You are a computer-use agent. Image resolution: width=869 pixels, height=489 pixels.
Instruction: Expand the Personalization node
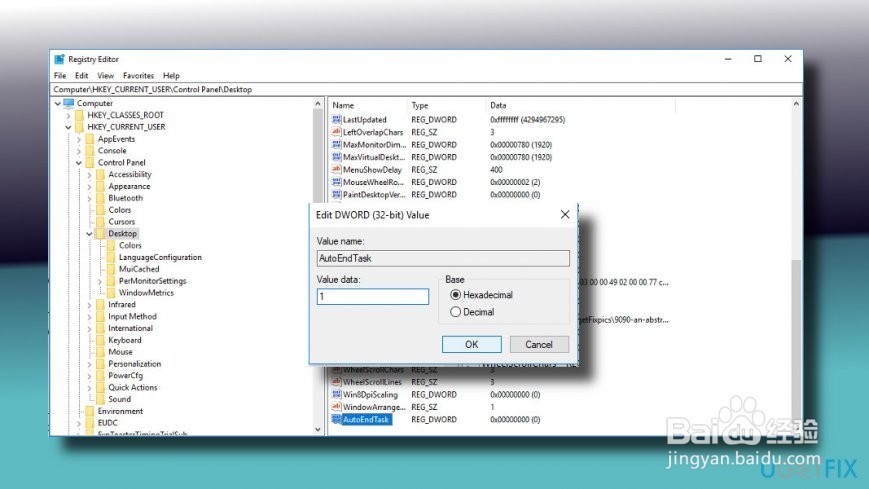(x=89, y=364)
